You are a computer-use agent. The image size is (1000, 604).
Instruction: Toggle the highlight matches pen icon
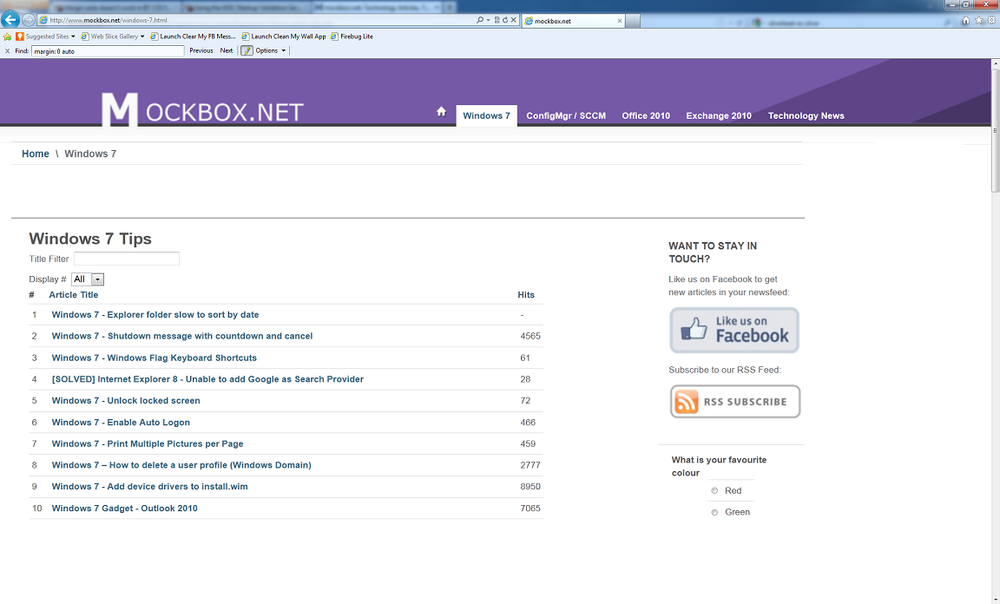[247, 50]
